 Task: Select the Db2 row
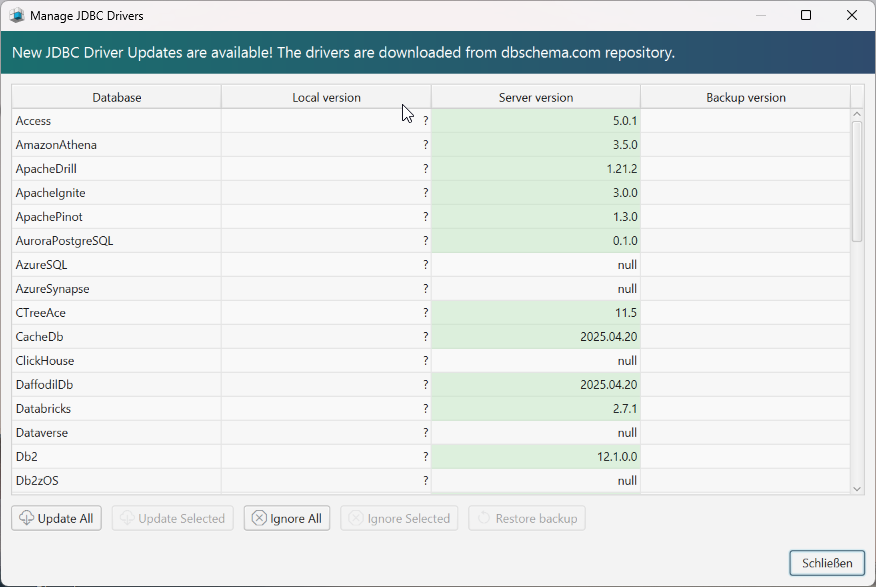pyautogui.click(x=431, y=457)
